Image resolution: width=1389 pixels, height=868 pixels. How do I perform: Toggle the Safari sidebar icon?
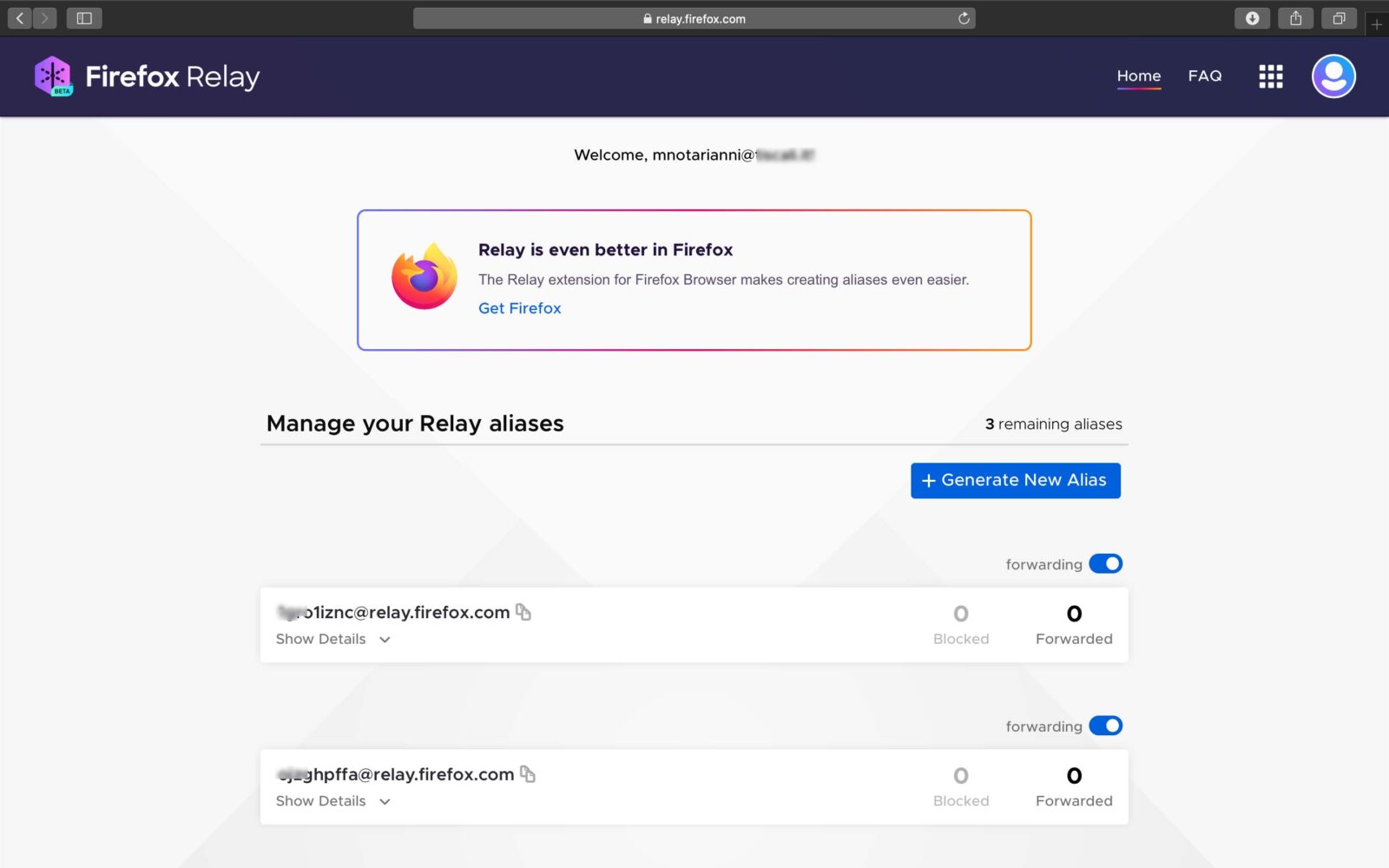[84, 17]
